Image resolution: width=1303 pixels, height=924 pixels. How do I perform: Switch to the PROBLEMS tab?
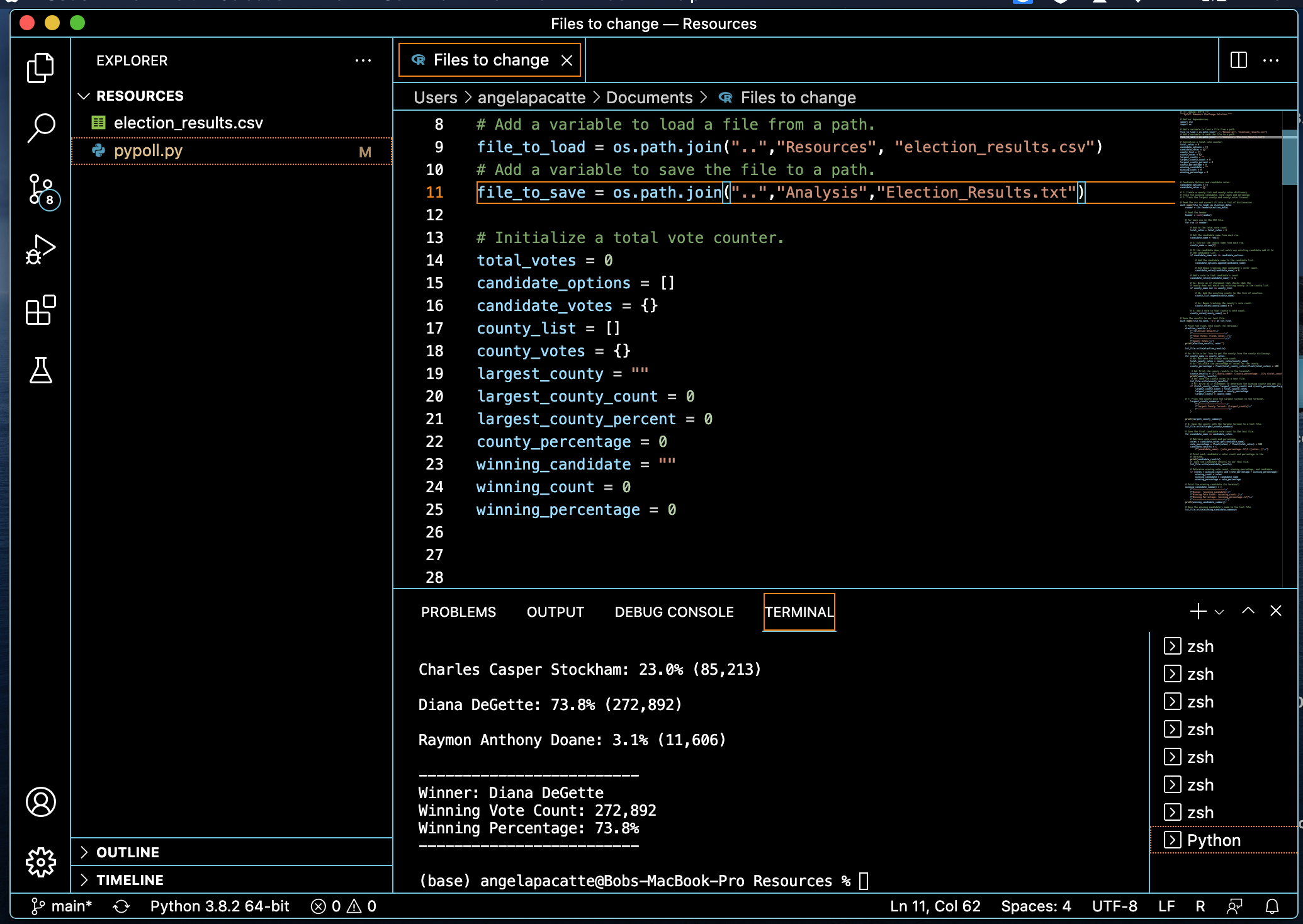(x=458, y=612)
